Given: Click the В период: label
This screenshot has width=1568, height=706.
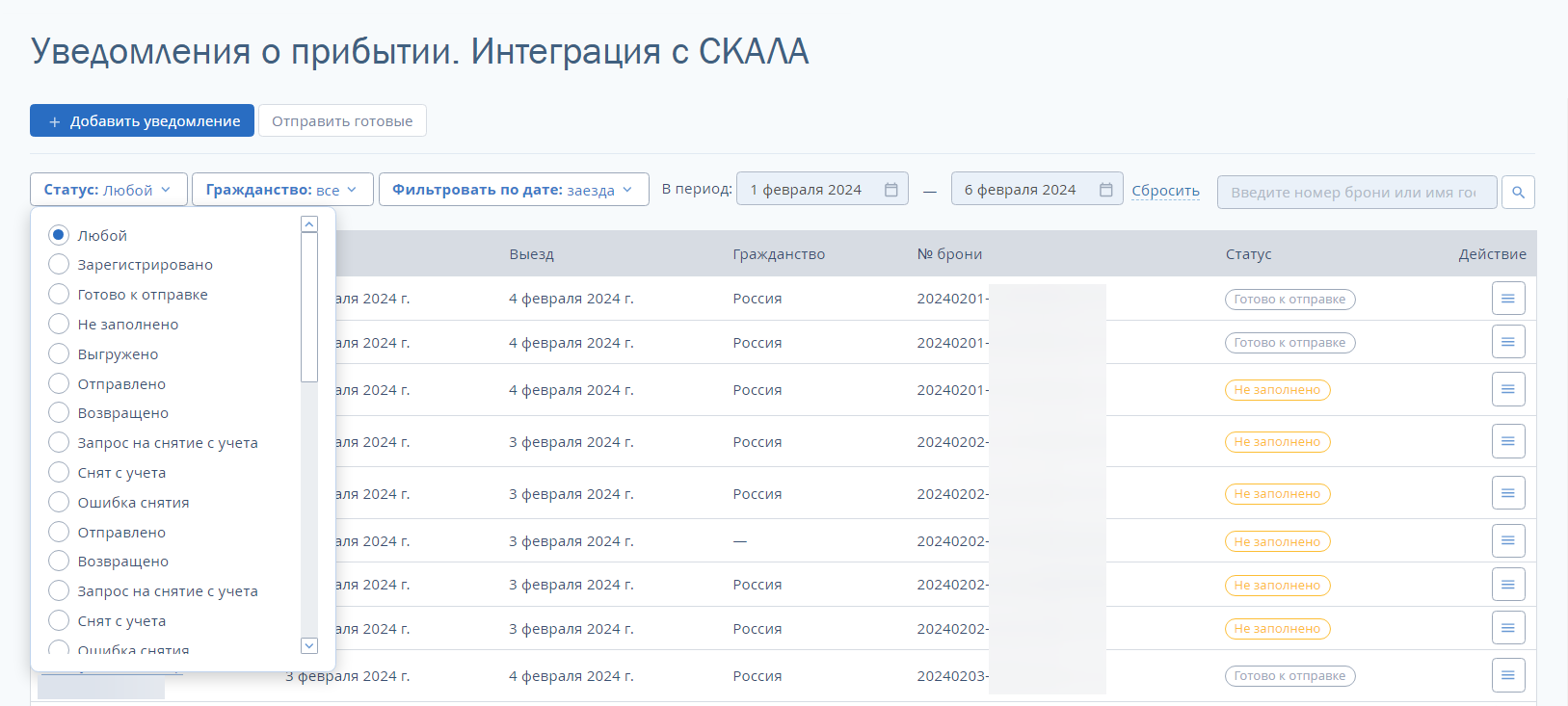Looking at the screenshot, I should pos(697,189).
